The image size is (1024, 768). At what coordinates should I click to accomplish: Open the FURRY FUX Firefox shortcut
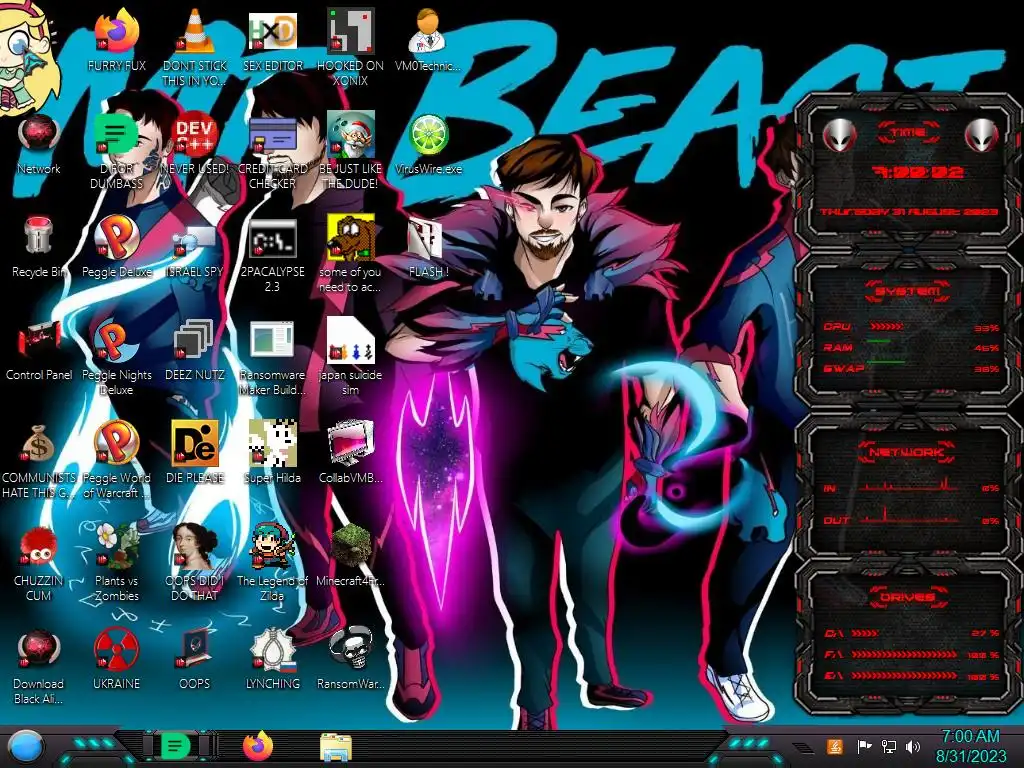[116, 31]
